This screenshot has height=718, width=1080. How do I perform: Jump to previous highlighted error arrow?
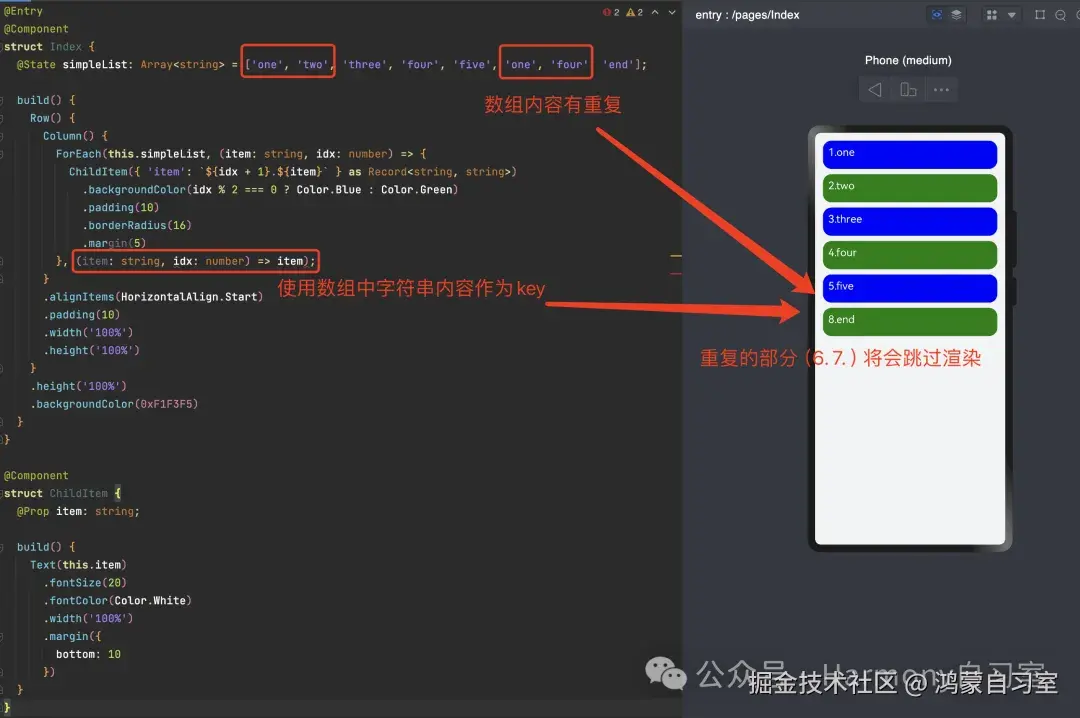tap(655, 12)
